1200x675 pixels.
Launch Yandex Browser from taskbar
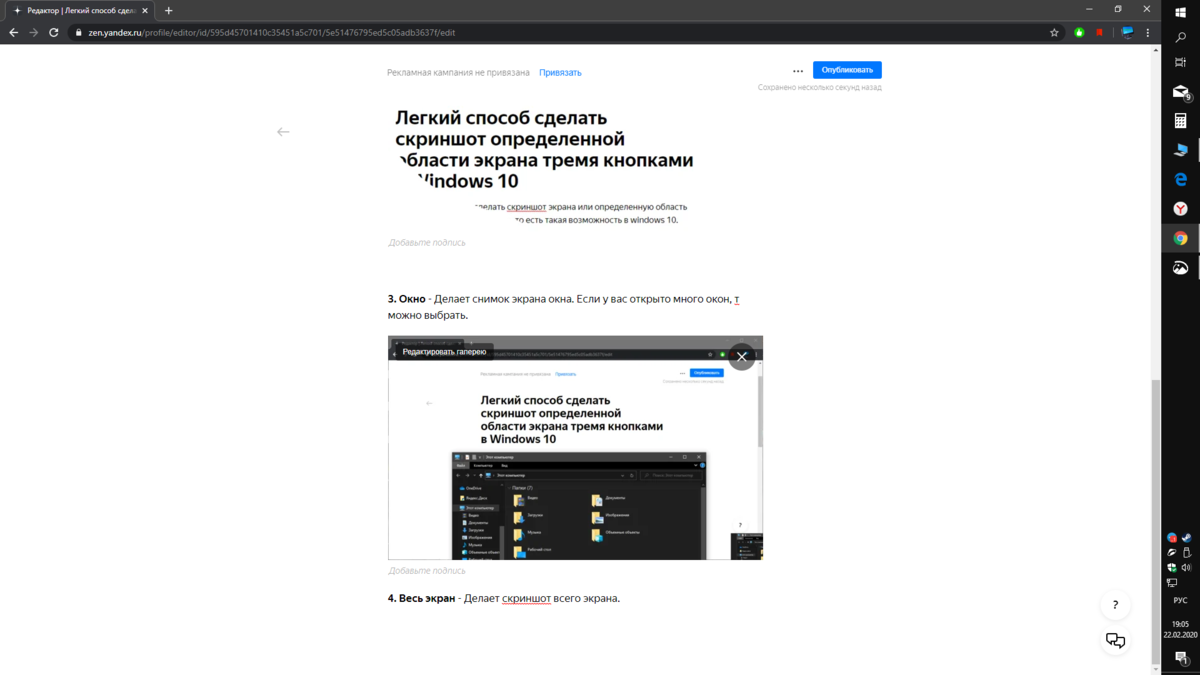click(1180, 209)
